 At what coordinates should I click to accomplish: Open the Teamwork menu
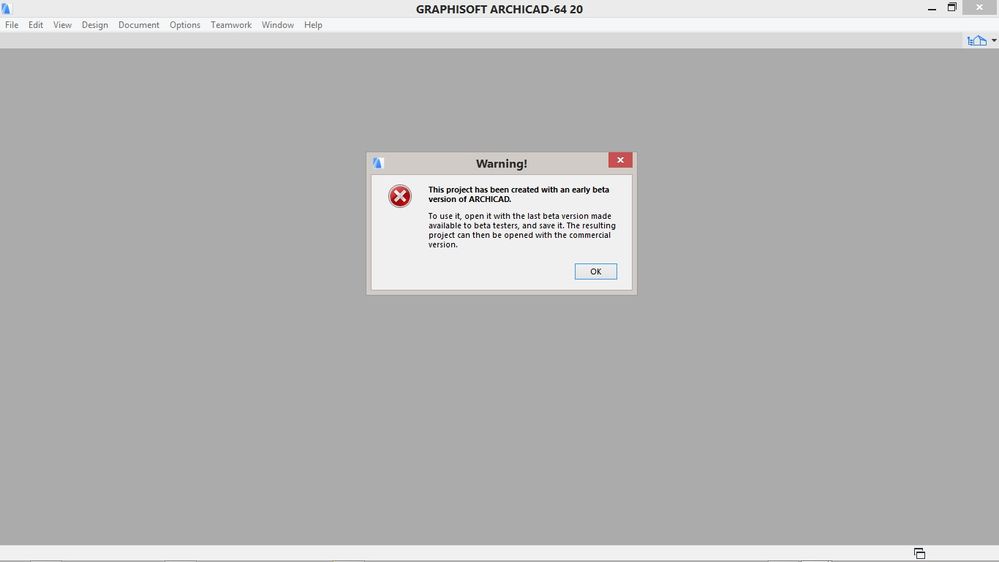(x=231, y=25)
